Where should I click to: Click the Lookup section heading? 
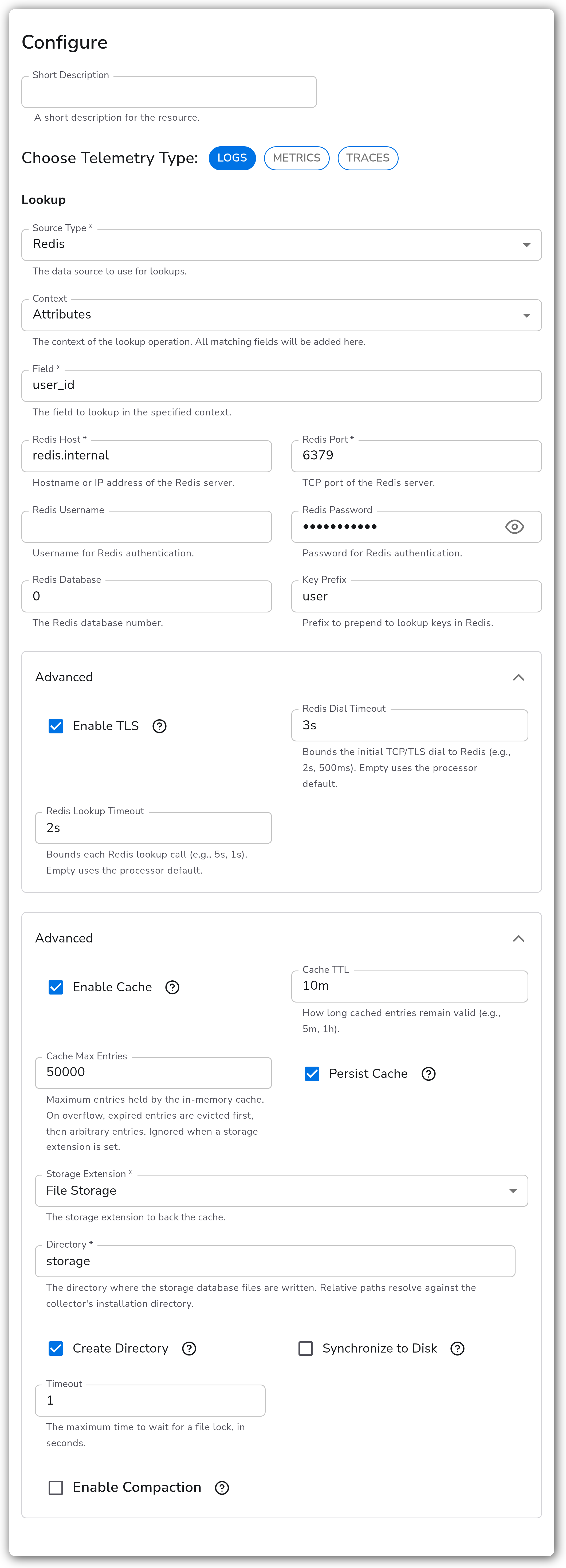pyautogui.click(x=44, y=200)
